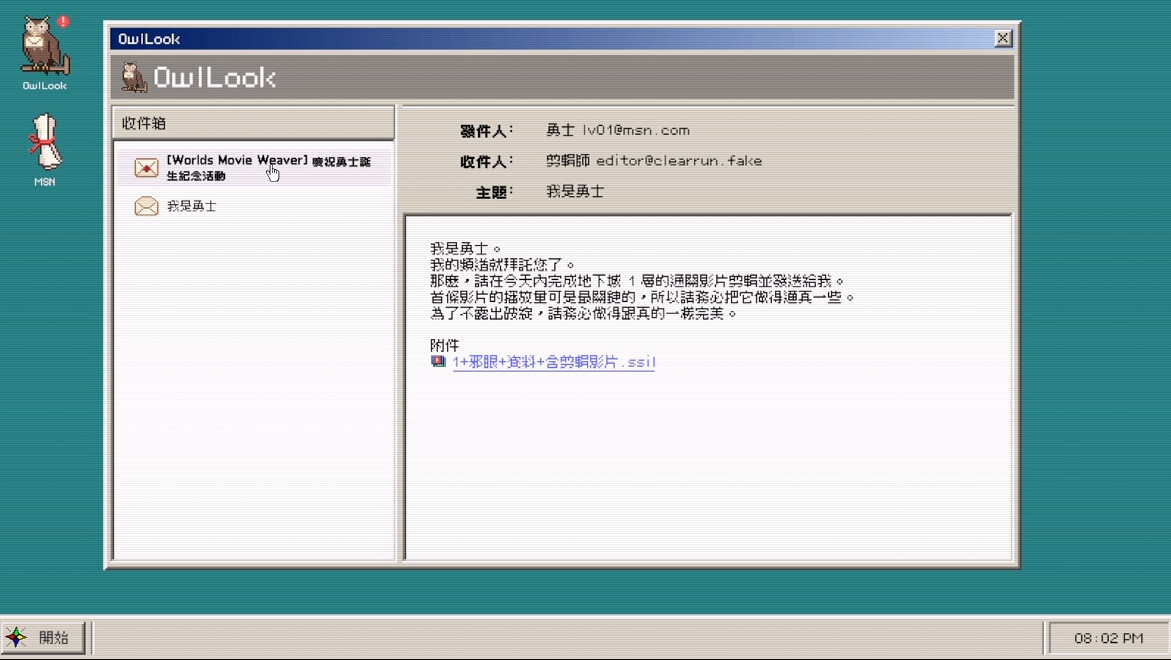Click the red alert badge on OwlLook icon
The height and width of the screenshot is (660, 1171).
[x=63, y=21]
